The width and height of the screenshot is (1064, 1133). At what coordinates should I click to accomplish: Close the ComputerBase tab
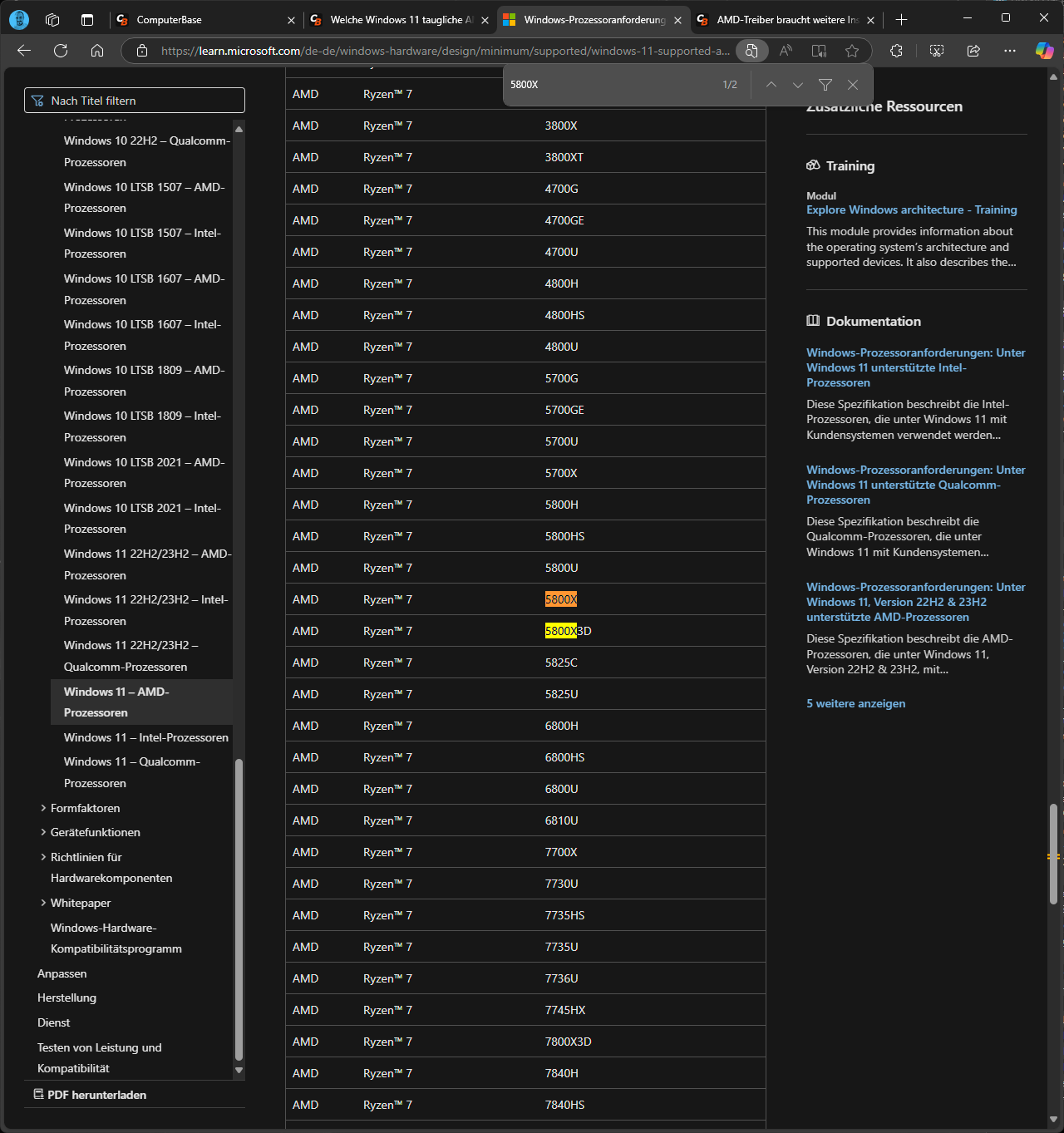pyautogui.click(x=291, y=20)
